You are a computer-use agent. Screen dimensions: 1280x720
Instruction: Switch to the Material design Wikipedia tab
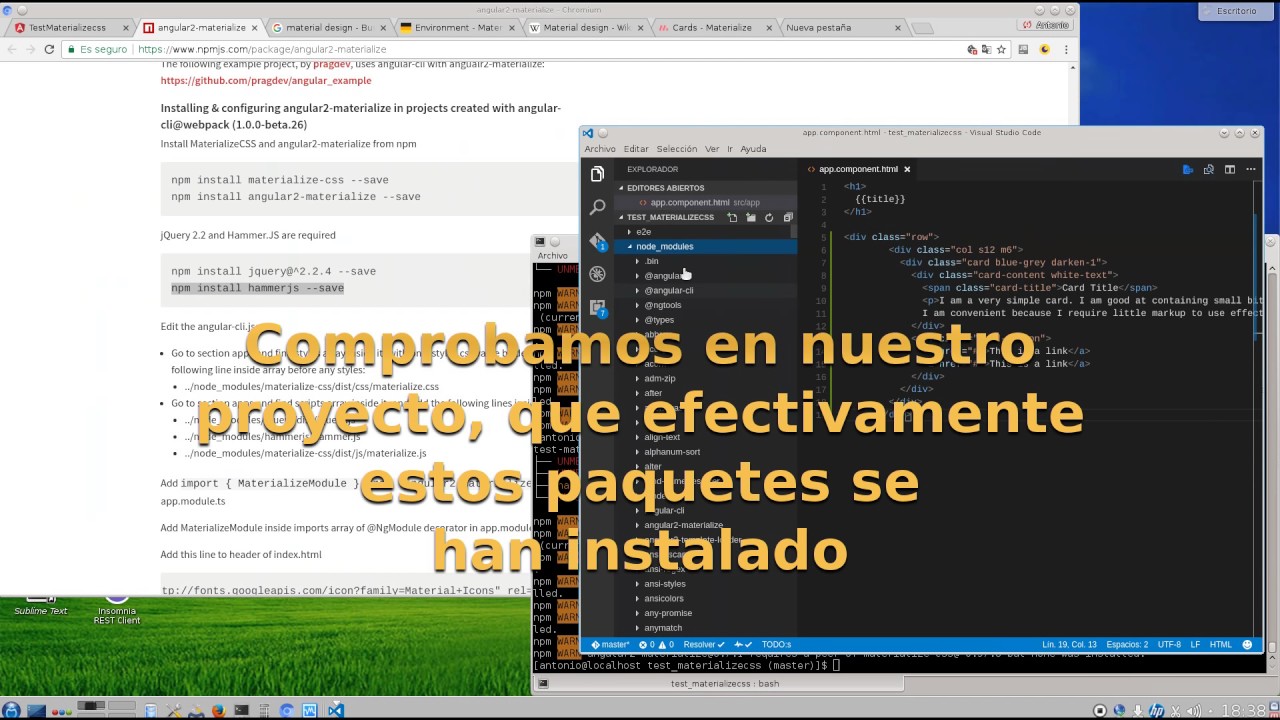(586, 28)
